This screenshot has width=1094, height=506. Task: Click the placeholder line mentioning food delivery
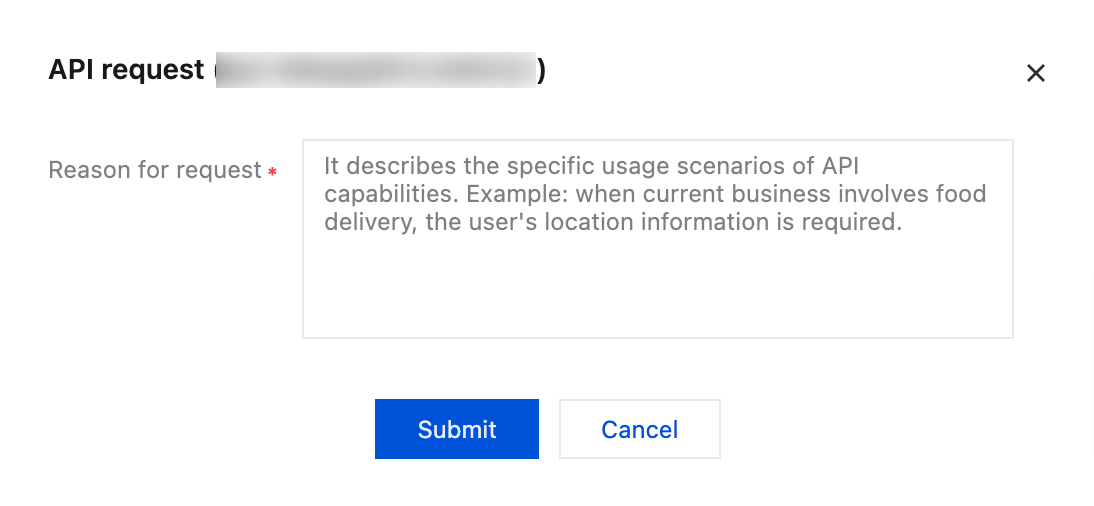(655, 193)
